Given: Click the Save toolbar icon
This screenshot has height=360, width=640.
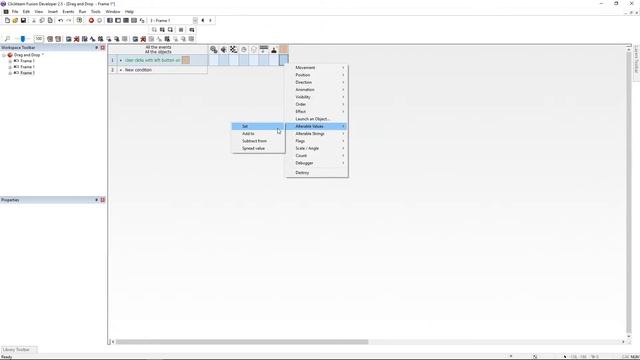Looking at the screenshot, I should [23, 20].
